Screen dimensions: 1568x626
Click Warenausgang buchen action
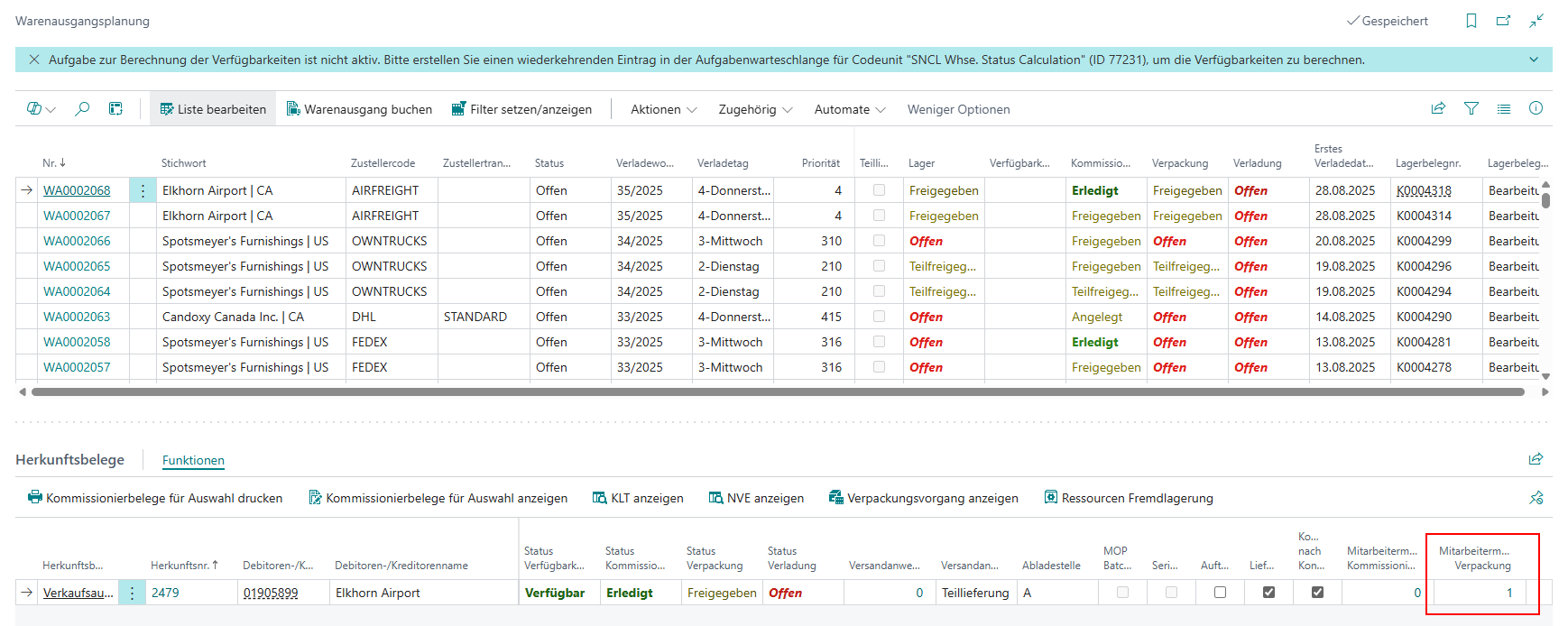click(x=359, y=109)
